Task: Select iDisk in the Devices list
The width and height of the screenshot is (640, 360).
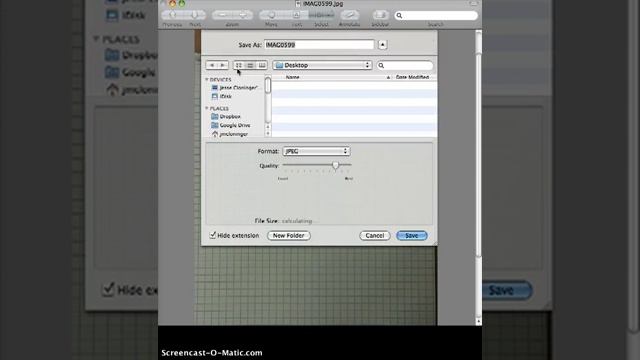Action: (x=222, y=96)
